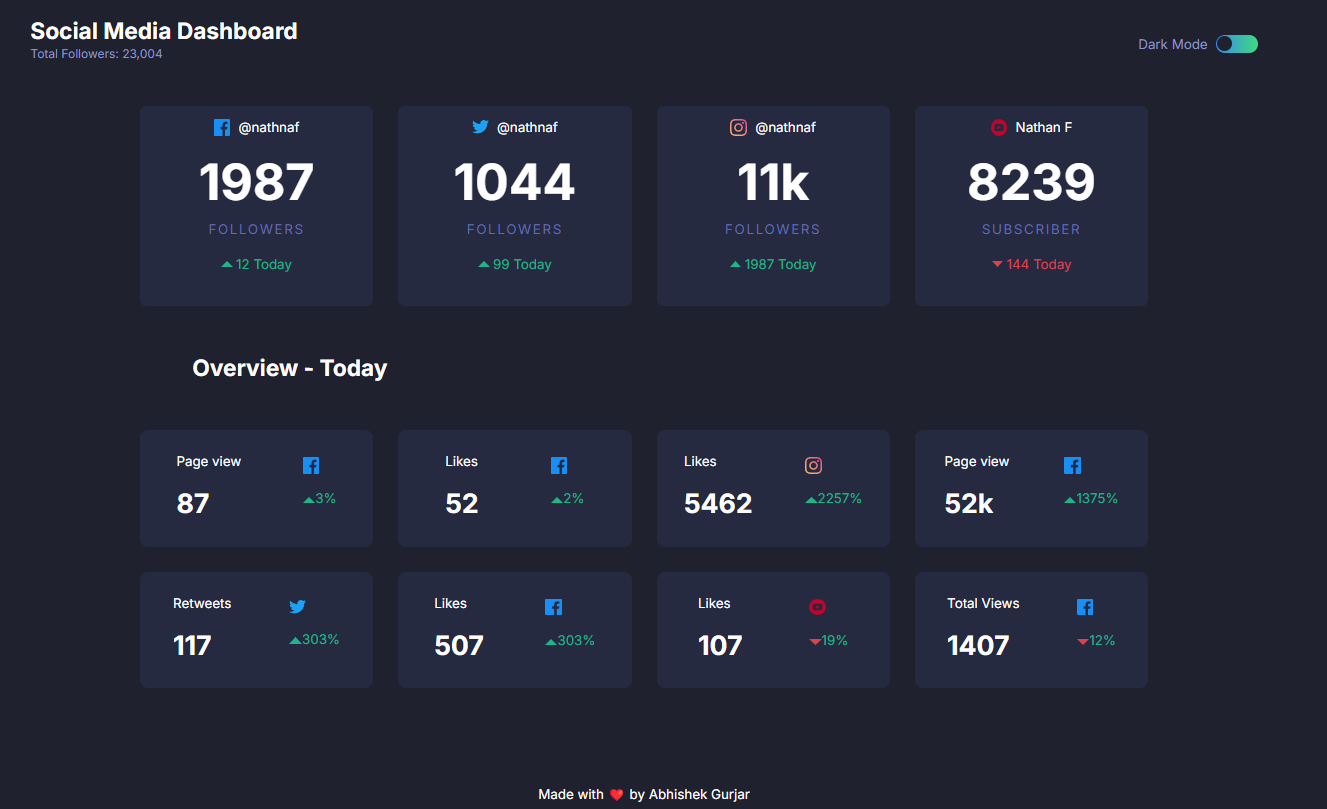Click the 87 page view value
Viewport: 1327px width, 809px height.
[x=193, y=504]
